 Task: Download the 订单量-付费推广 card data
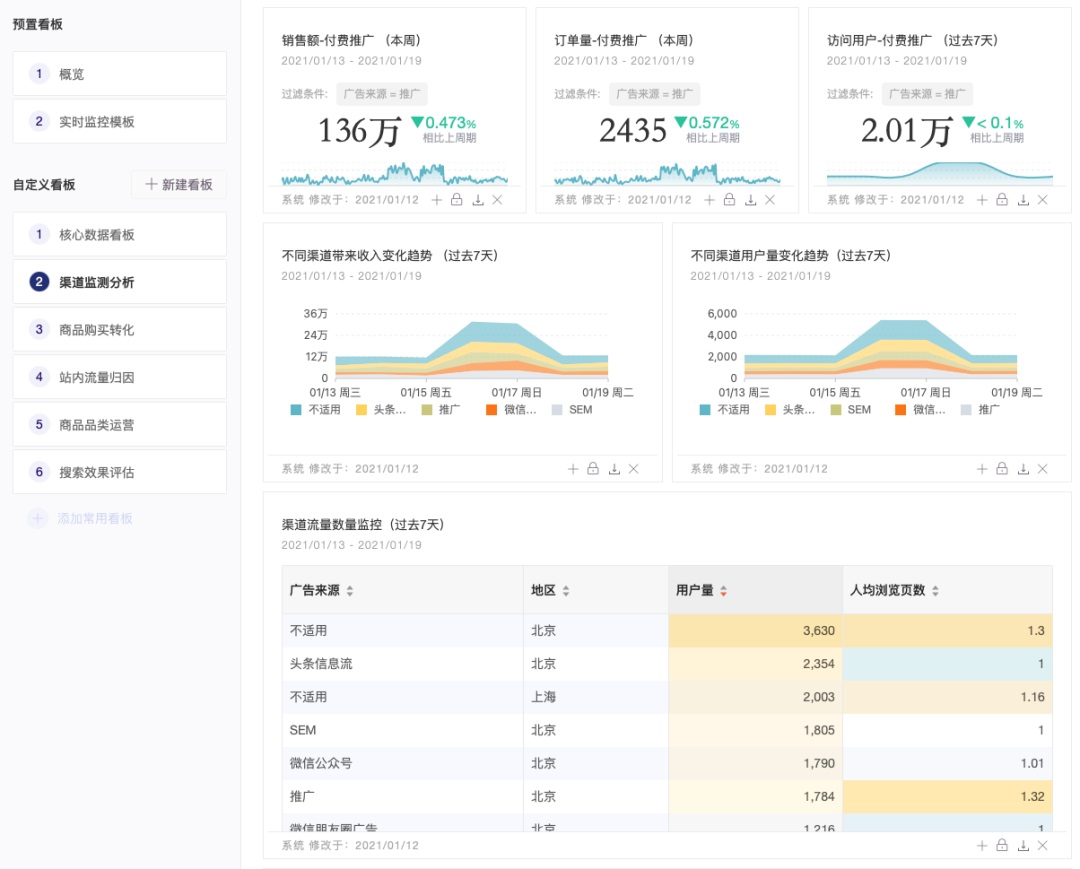pos(750,200)
